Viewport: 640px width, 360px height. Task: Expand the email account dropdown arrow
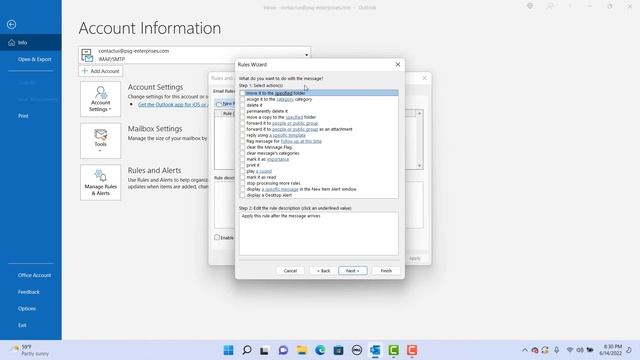coord(307,55)
